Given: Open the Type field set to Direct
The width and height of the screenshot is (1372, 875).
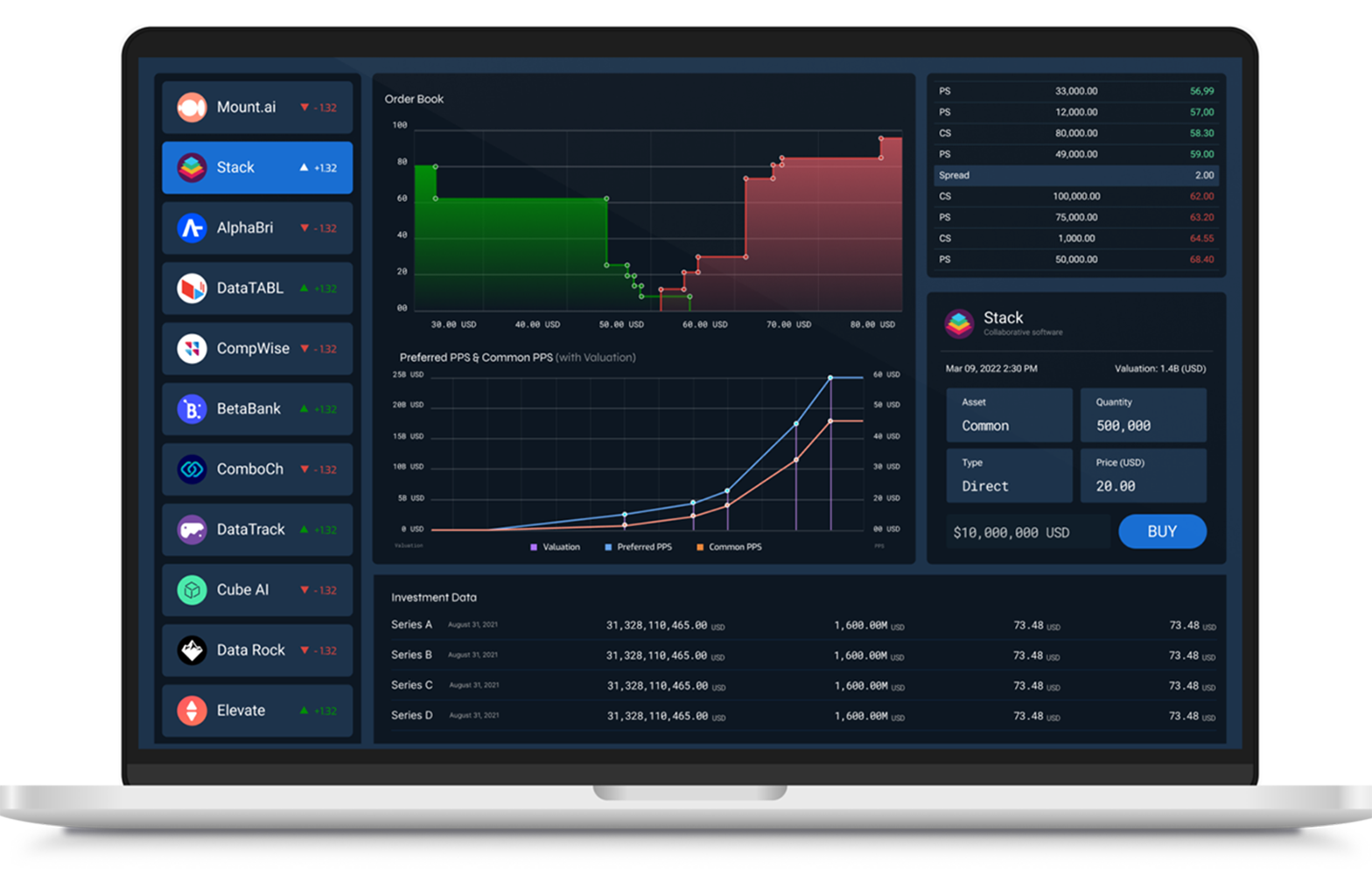Looking at the screenshot, I should tap(1009, 476).
